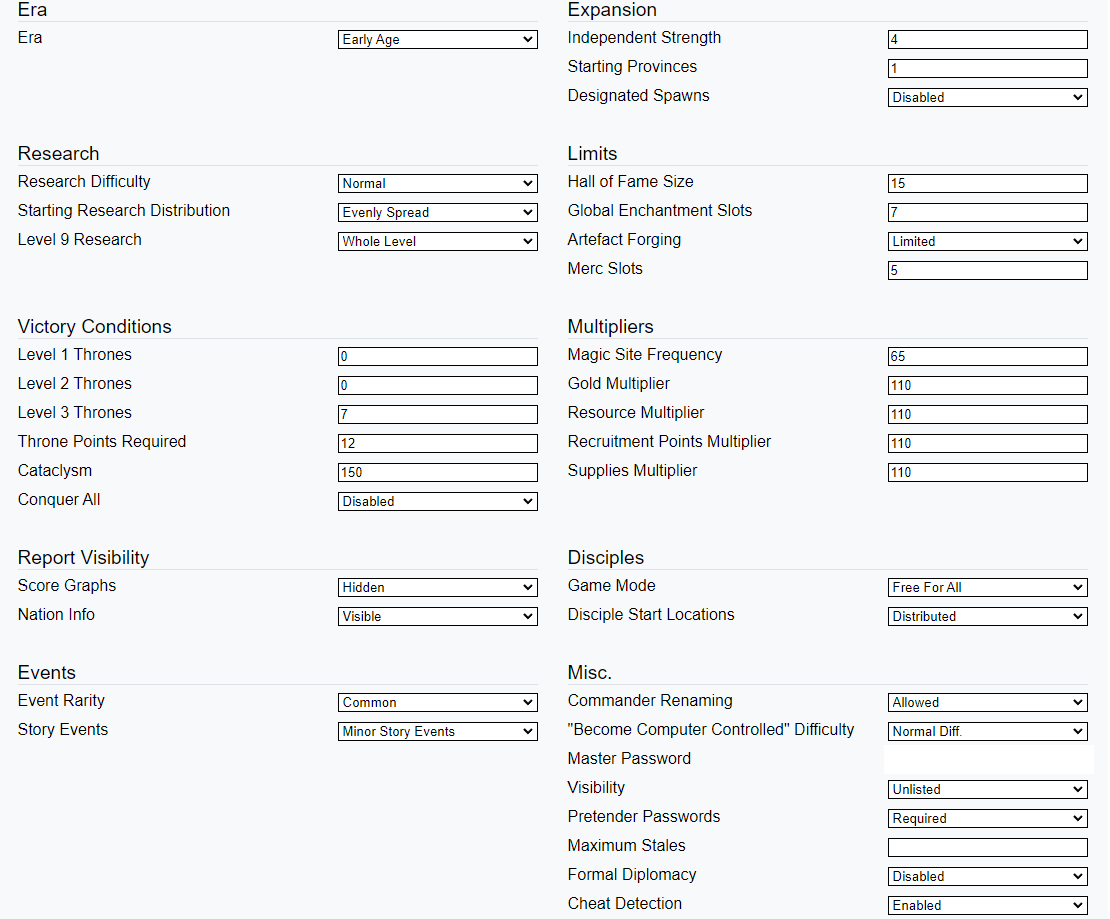Expand the Artefact Forging dropdown
1110x919 pixels.
point(988,241)
